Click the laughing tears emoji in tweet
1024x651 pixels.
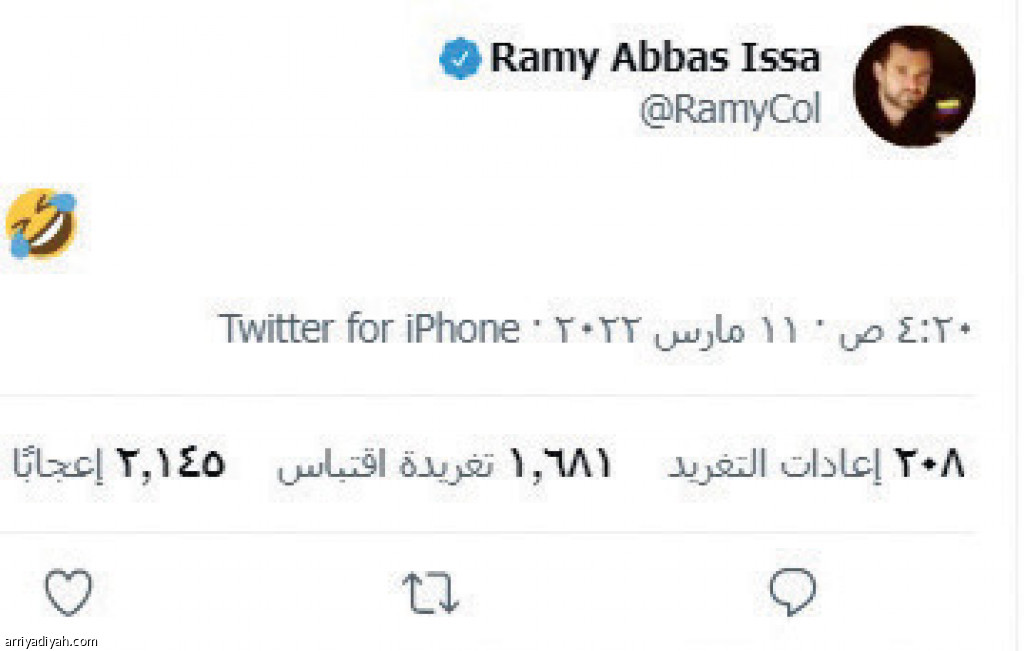tap(42, 224)
